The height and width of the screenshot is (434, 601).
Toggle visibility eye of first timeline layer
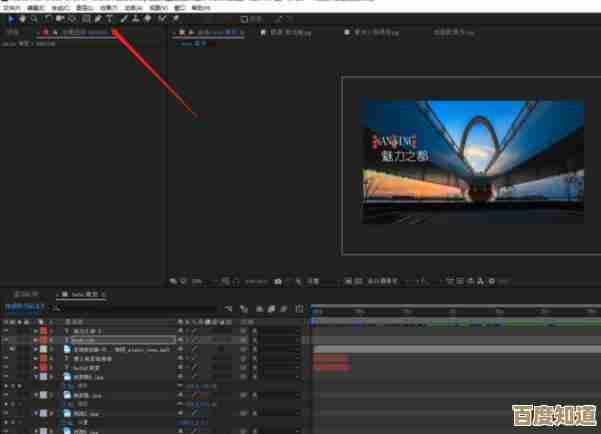[7, 330]
